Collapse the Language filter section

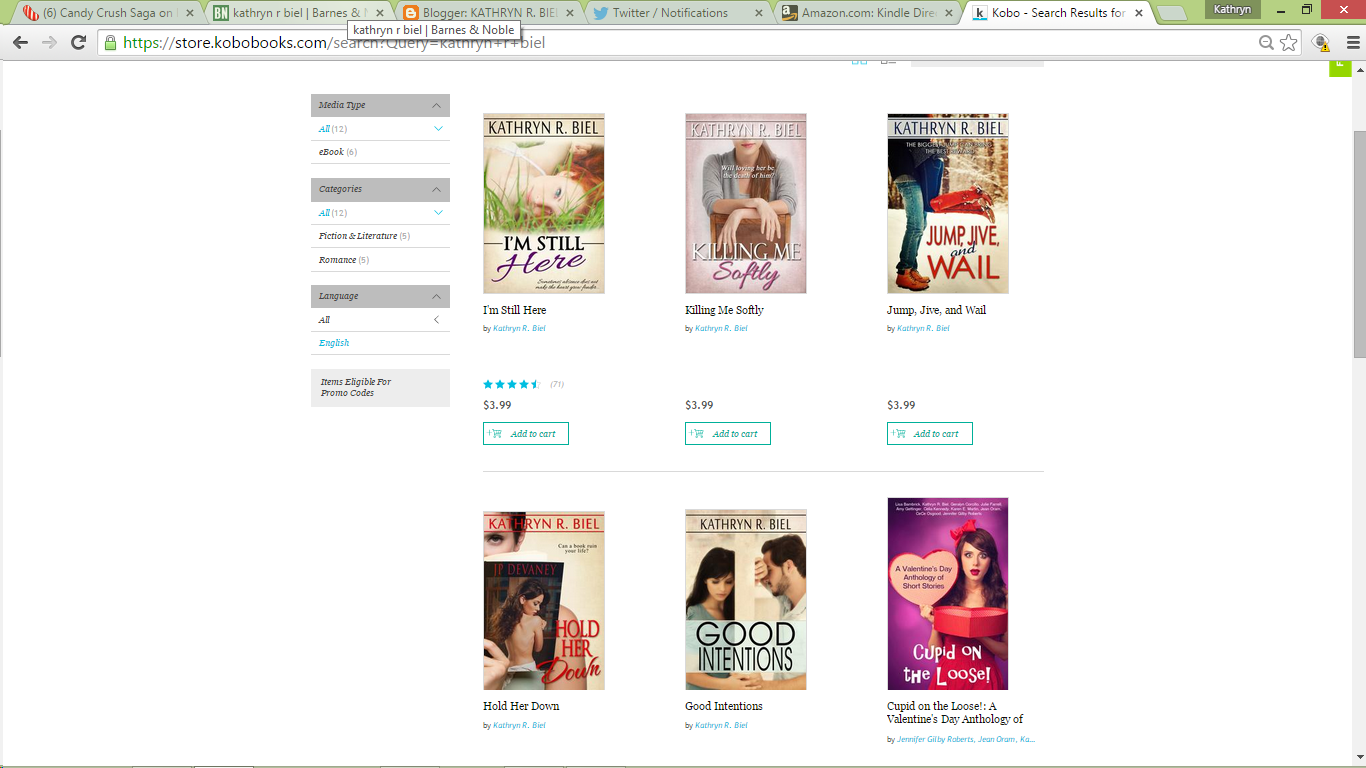(x=437, y=296)
